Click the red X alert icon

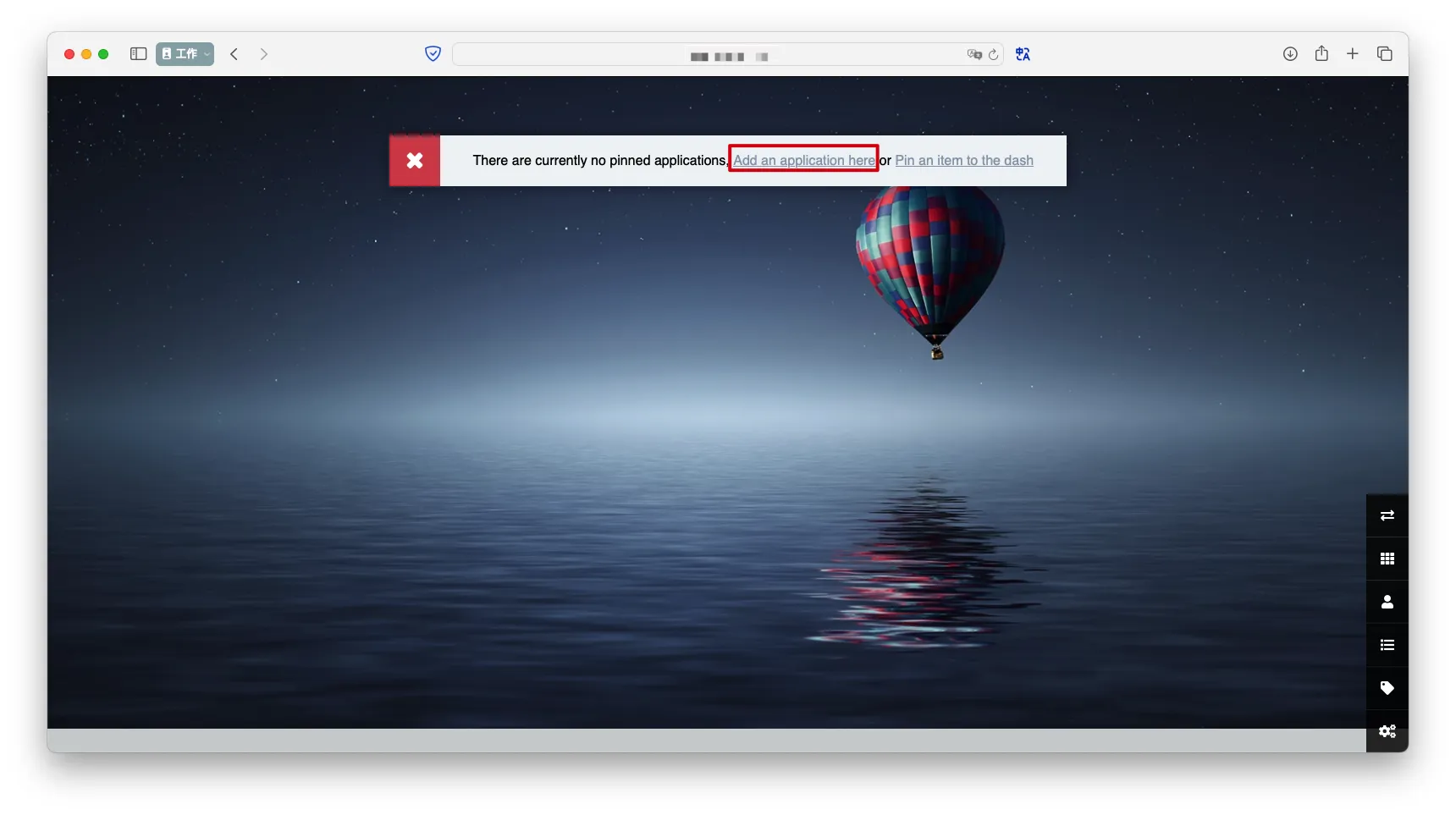415,161
